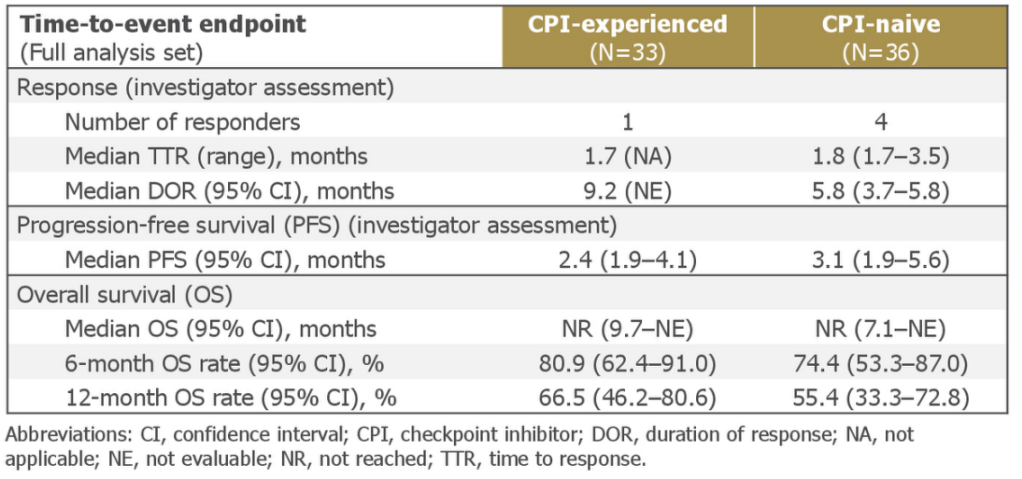Click the "9.2 (NE)" median DOR value

[x=627, y=191]
